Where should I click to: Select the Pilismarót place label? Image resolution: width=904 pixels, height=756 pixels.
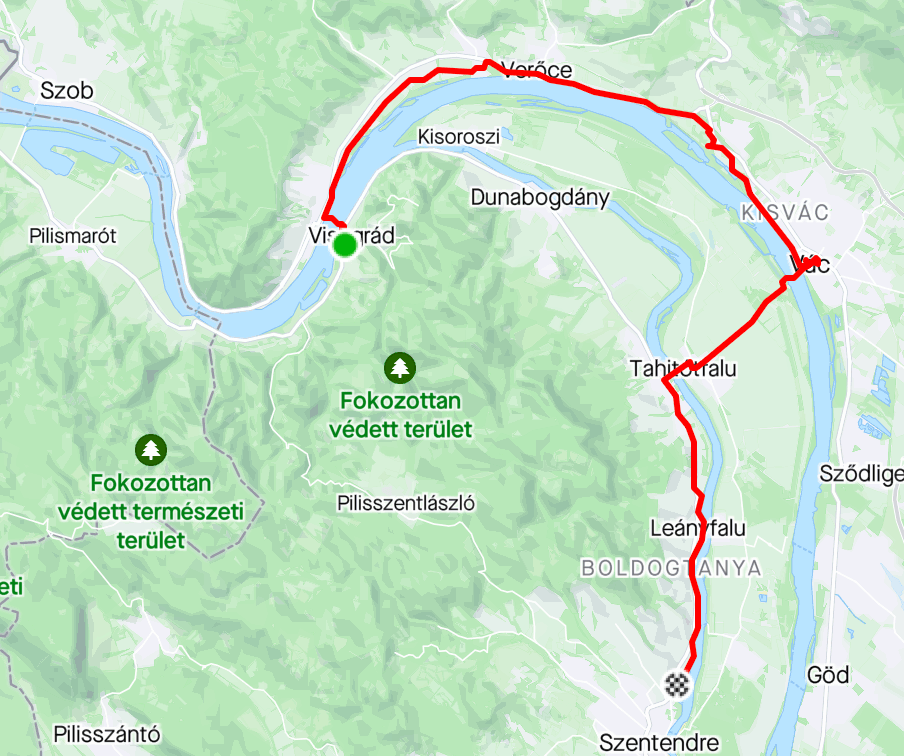(73, 235)
